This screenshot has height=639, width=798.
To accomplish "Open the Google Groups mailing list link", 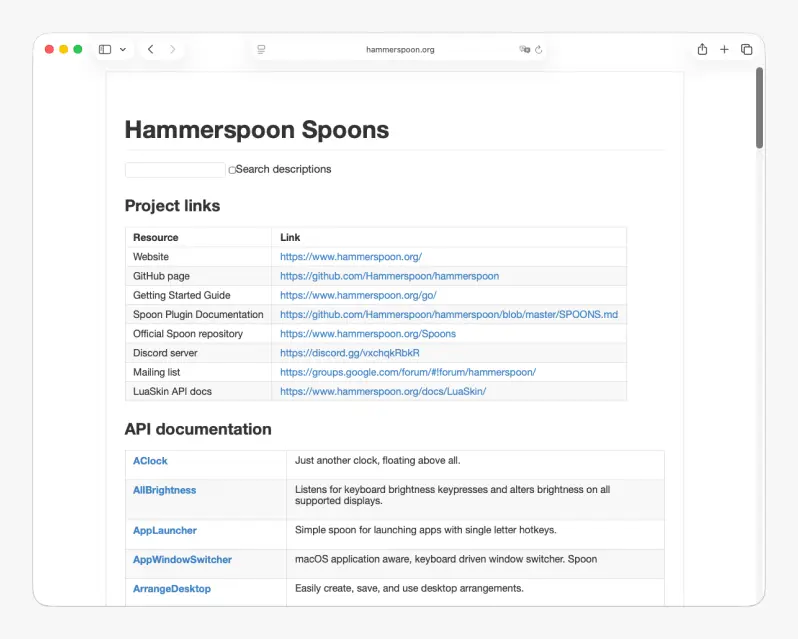I will (x=408, y=372).
